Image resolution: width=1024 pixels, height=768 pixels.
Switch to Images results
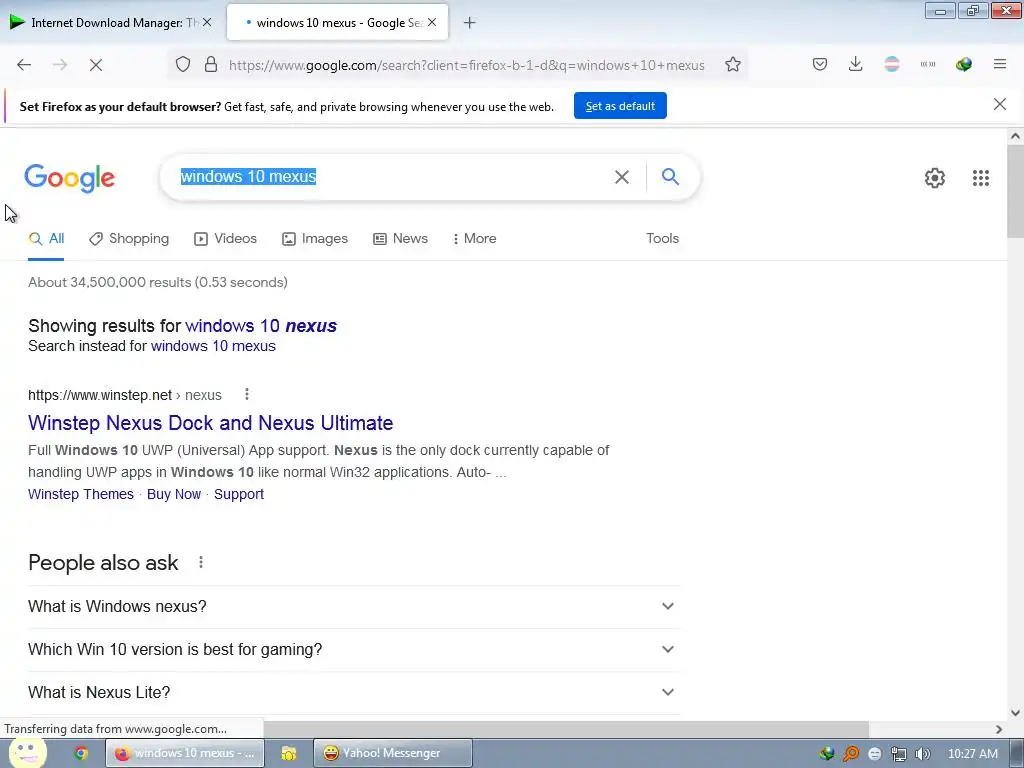[x=315, y=239]
